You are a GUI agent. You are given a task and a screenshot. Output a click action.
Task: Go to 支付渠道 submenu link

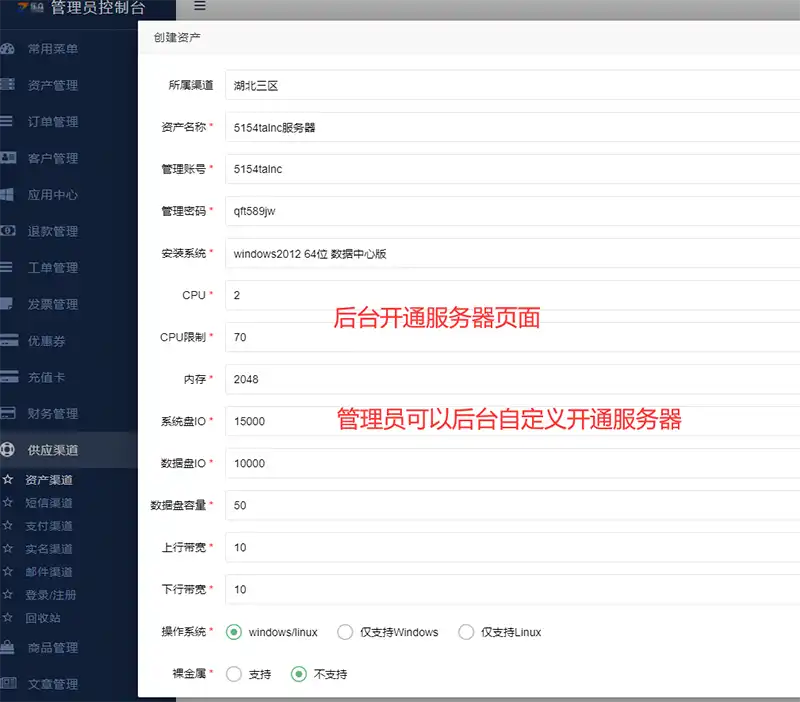(x=49, y=526)
